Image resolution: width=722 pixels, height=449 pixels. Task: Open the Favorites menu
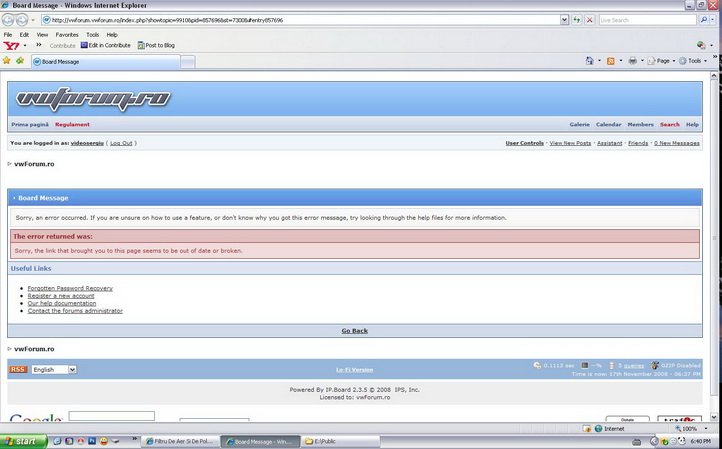click(x=67, y=34)
